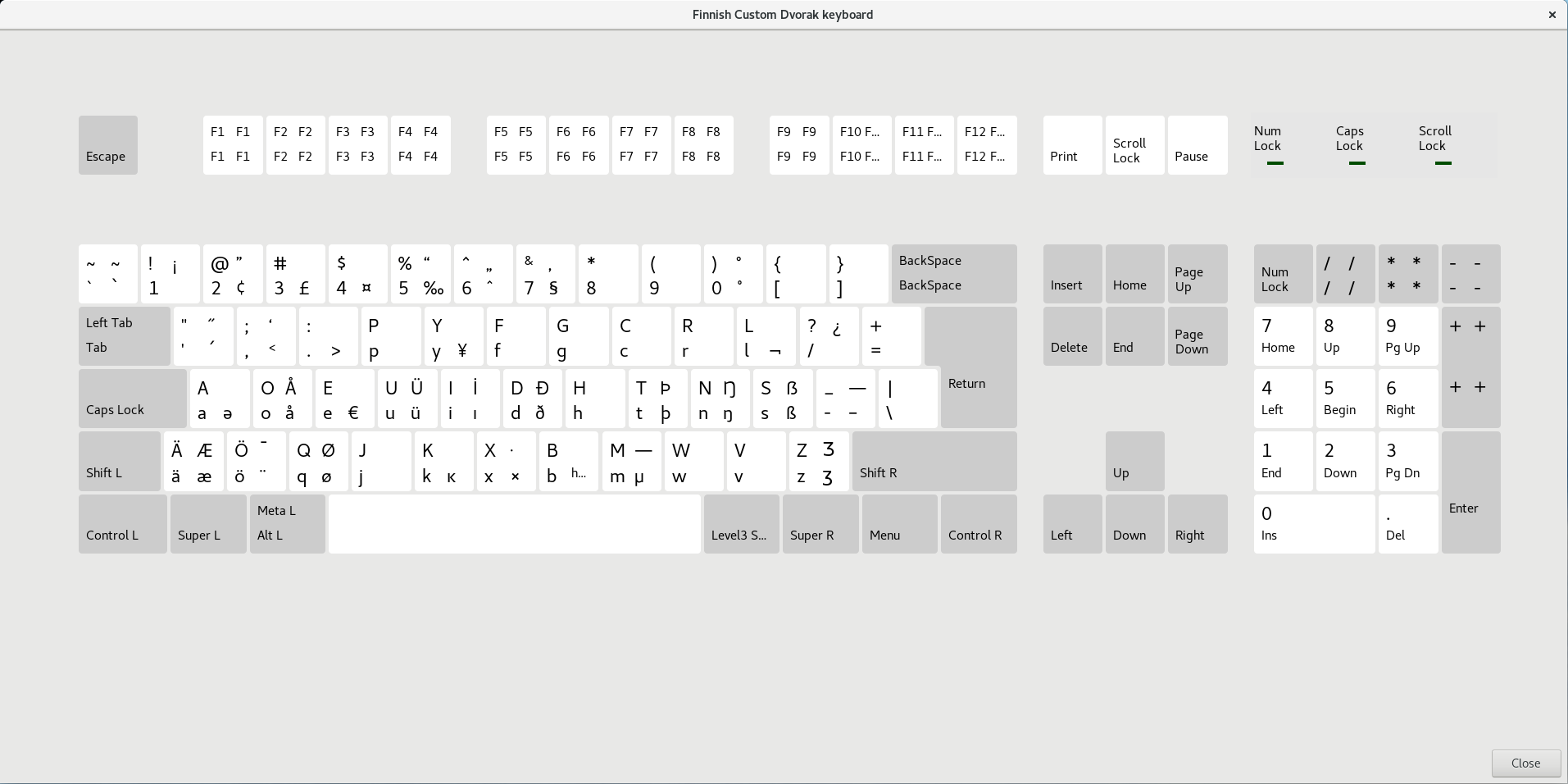Image resolution: width=1568 pixels, height=784 pixels.
Task: Close the Finnish Custom Dvorak keyboard window
Action: [x=1552, y=15]
